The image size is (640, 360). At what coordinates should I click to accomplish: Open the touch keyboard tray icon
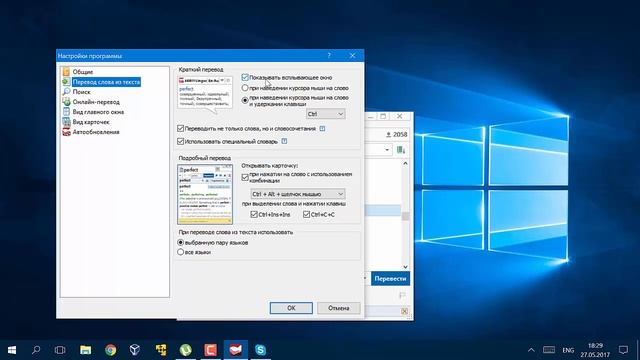(549, 350)
